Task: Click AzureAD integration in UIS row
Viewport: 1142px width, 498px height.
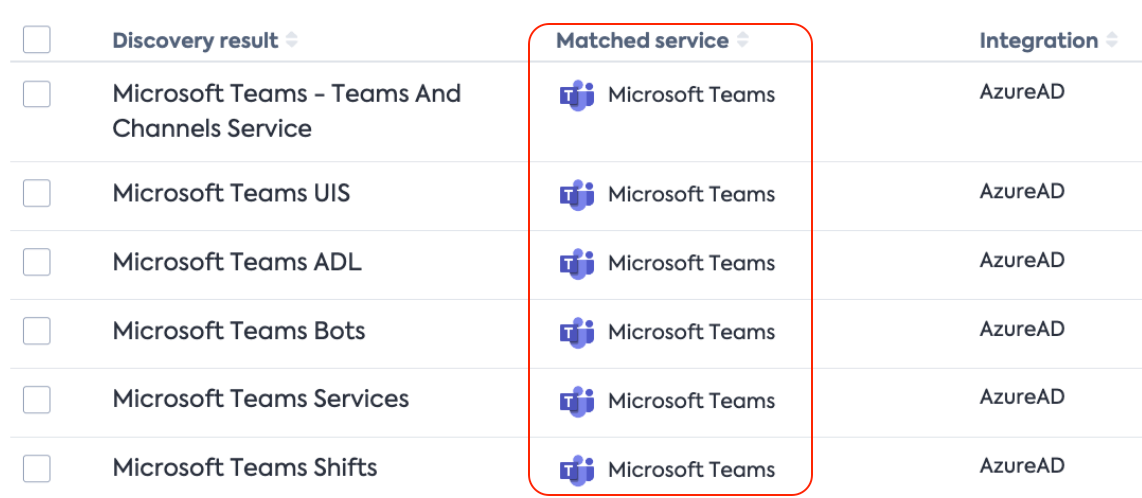Action: tap(1022, 191)
